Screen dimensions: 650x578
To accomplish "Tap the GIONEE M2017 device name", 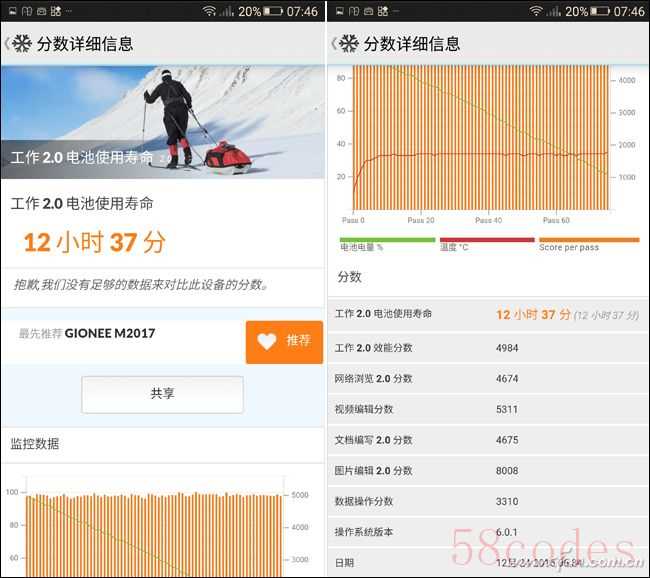I will pyautogui.click(x=110, y=333).
